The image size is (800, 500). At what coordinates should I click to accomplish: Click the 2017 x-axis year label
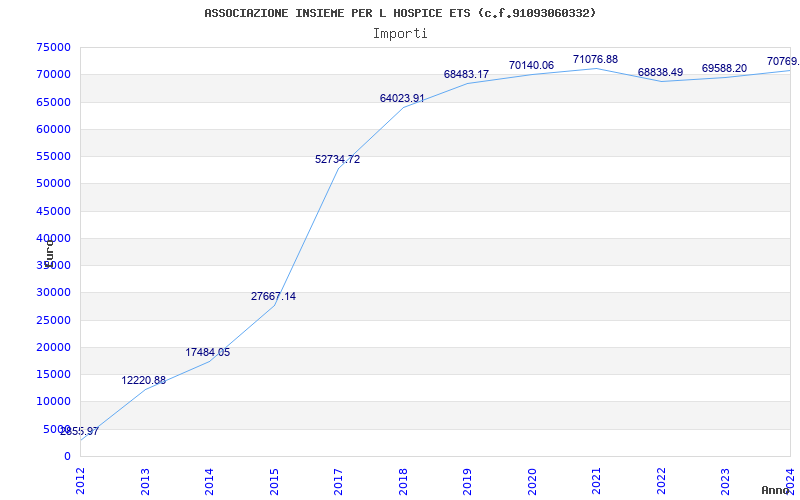[338, 480]
